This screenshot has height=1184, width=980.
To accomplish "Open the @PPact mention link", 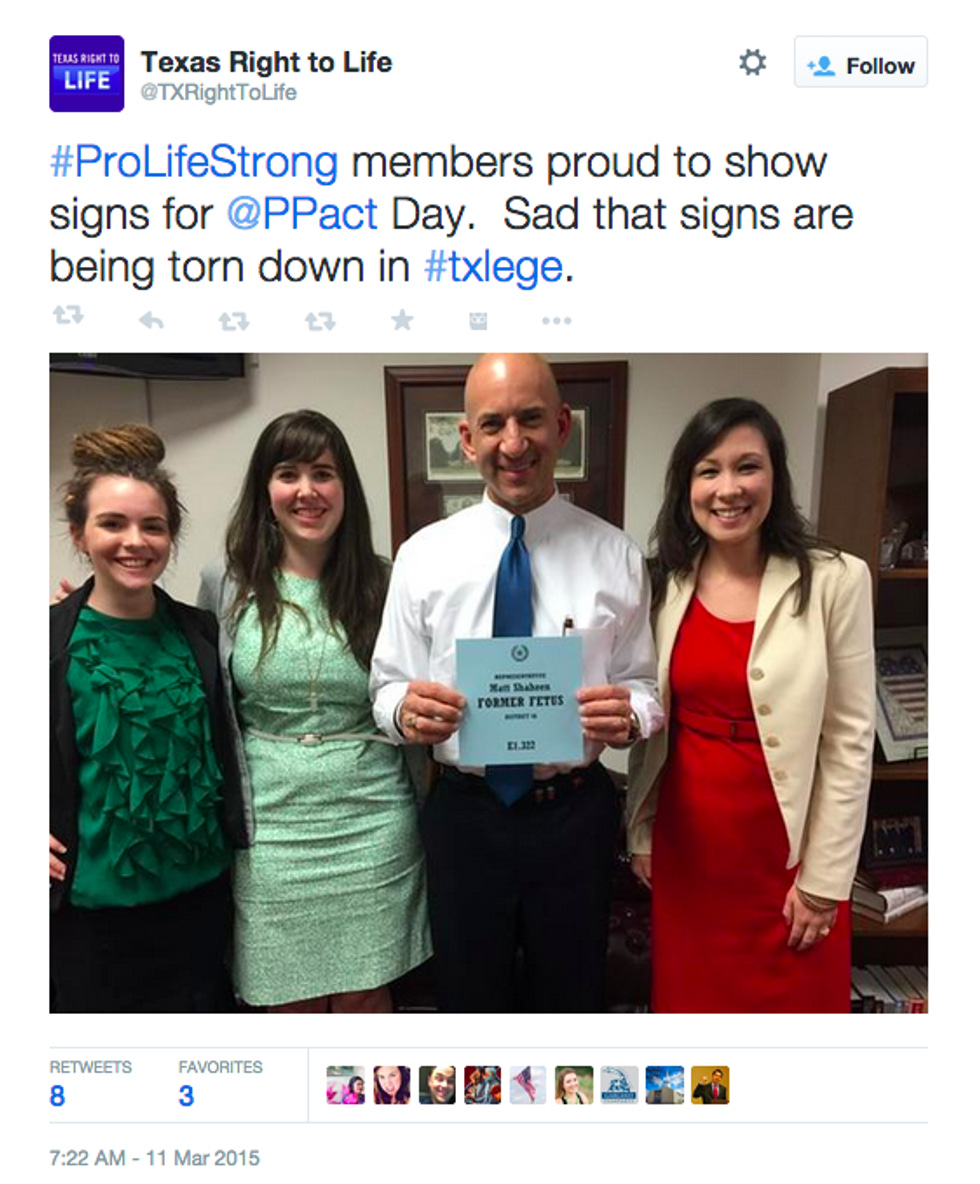I will (302, 214).
